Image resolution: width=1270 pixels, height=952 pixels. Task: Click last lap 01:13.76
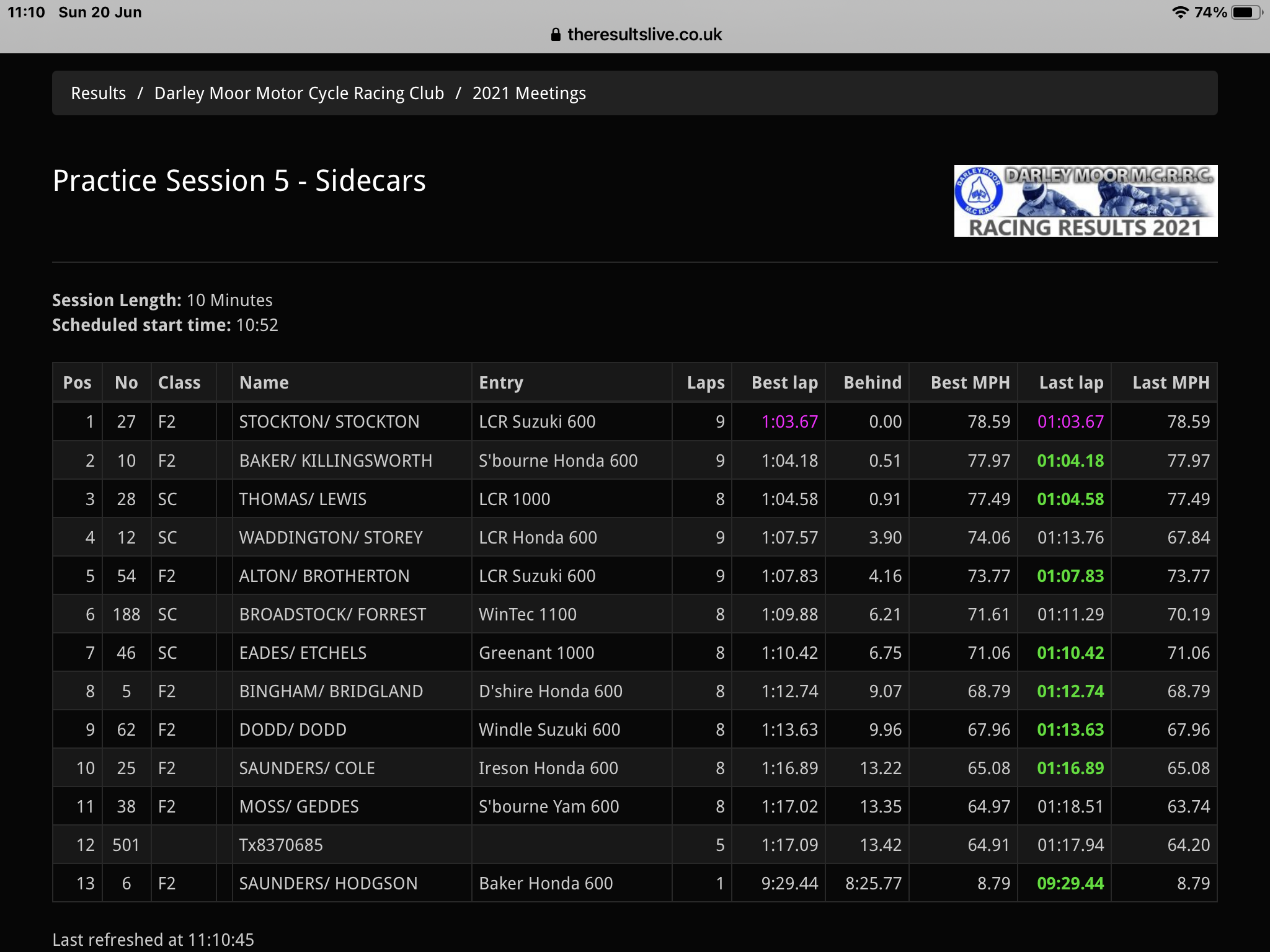coord(1070,537)
